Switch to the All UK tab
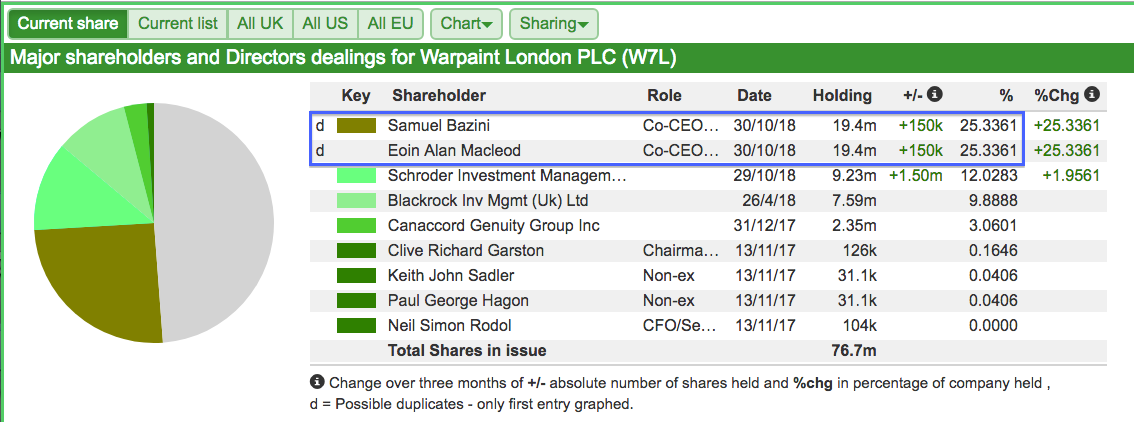 (x=260, y=24)
